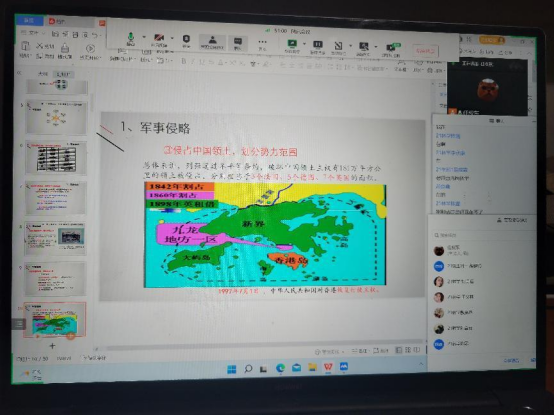
Task: Toggle bold text formatting
Action: pos(184,61)
